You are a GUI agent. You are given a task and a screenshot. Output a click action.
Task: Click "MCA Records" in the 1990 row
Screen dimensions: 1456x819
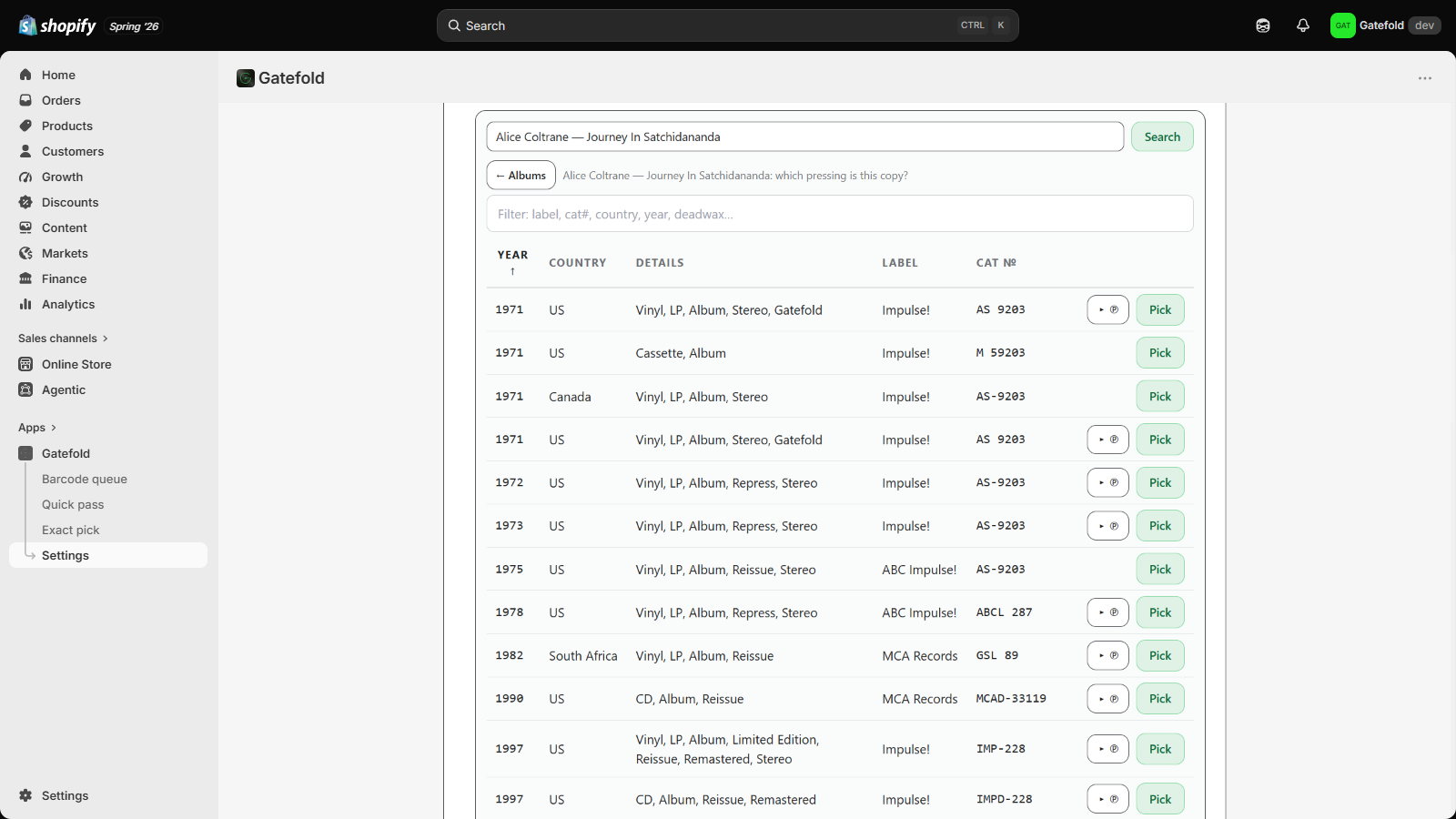tap(920, 699)
